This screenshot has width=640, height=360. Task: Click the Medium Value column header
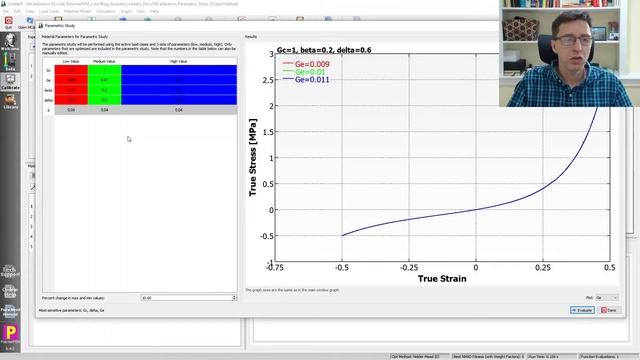[x=104, y=61]
